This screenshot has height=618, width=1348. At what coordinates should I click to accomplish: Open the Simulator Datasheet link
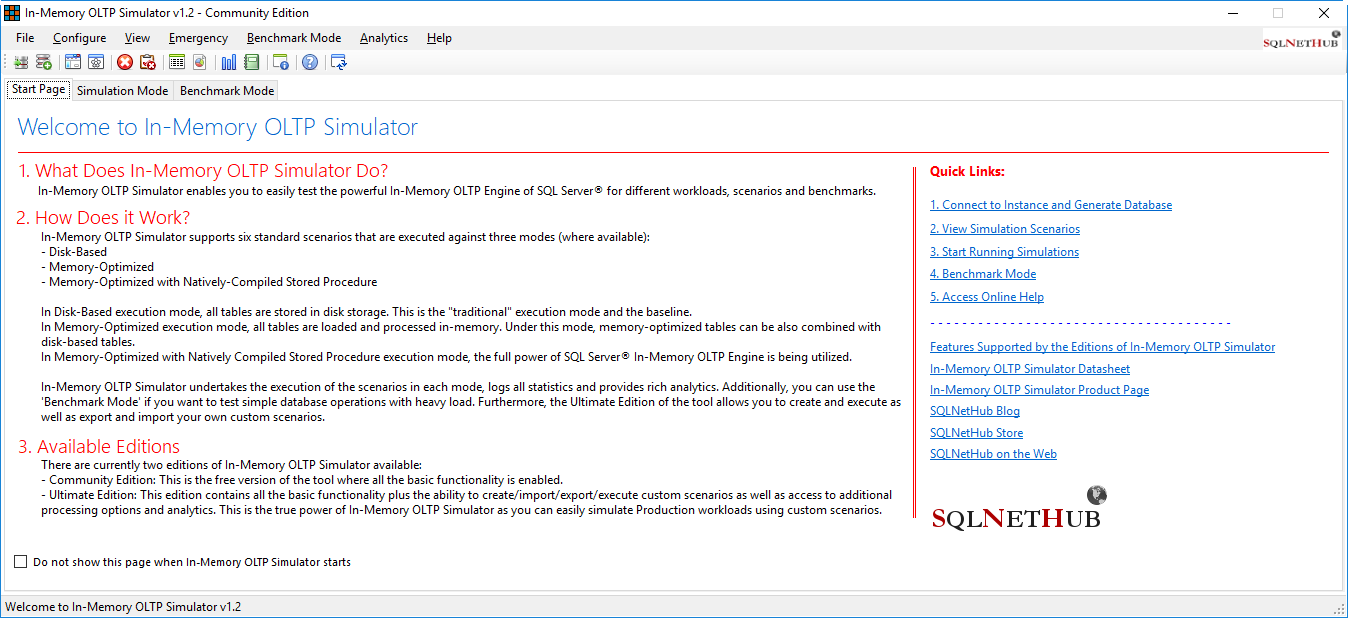(1030, 369)
